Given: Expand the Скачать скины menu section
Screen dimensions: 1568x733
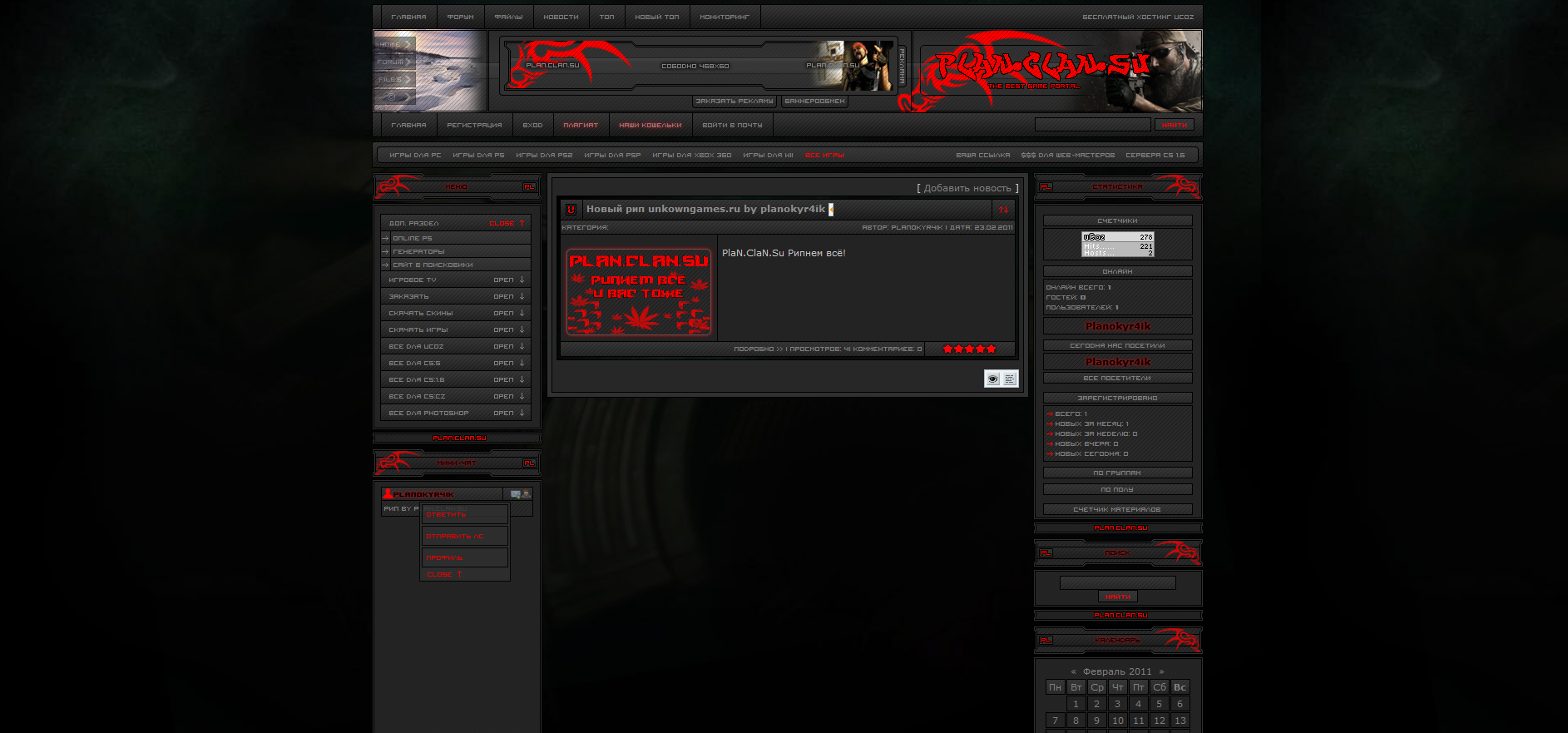Looking at the screenshot, I should (x=508, y=314).
